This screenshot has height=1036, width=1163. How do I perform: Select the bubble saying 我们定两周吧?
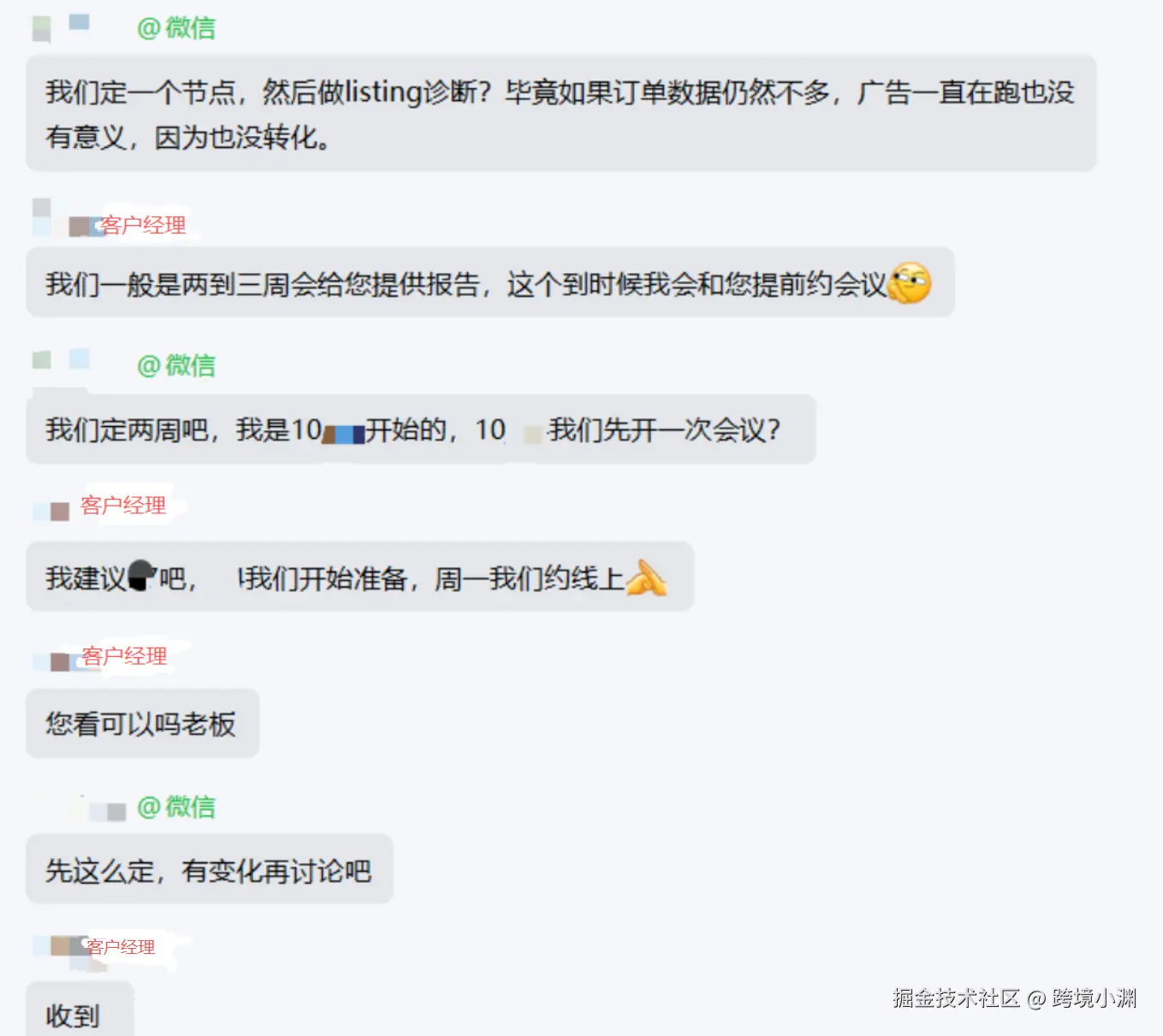tap(421, 429)
